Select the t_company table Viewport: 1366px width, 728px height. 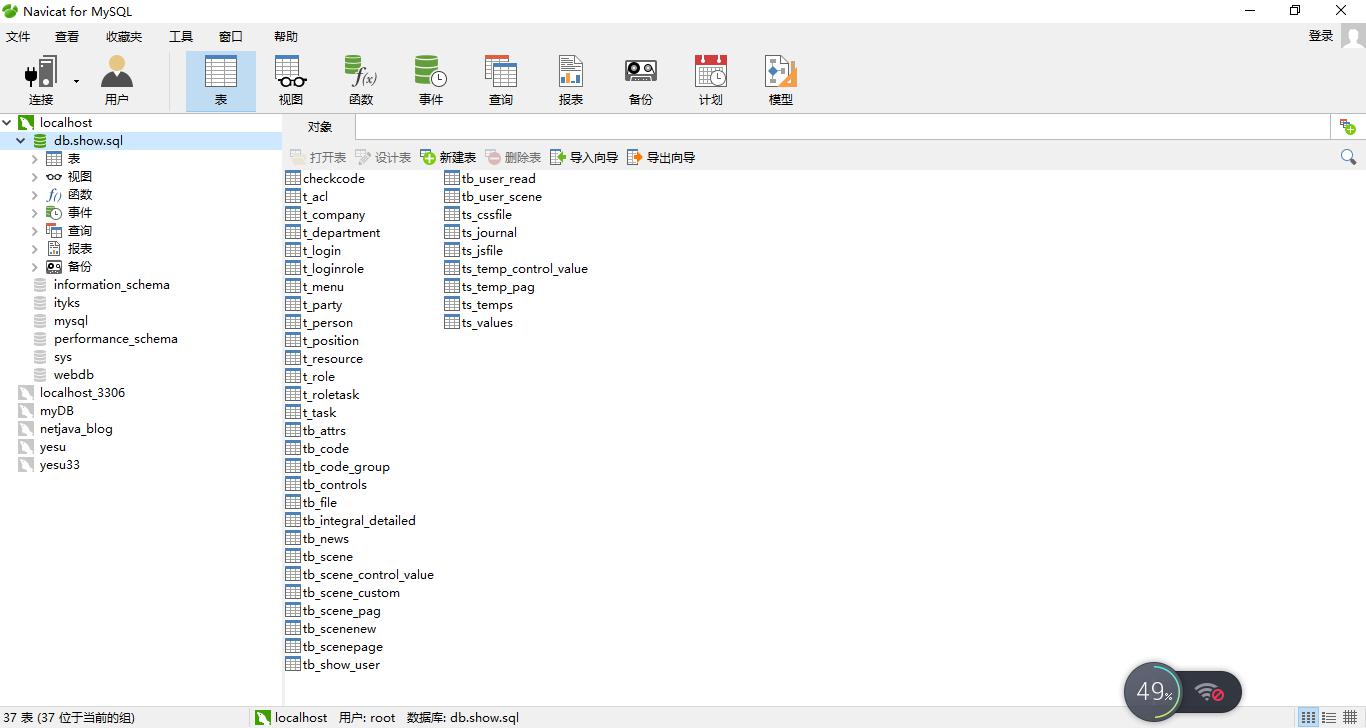coord(325,215)
